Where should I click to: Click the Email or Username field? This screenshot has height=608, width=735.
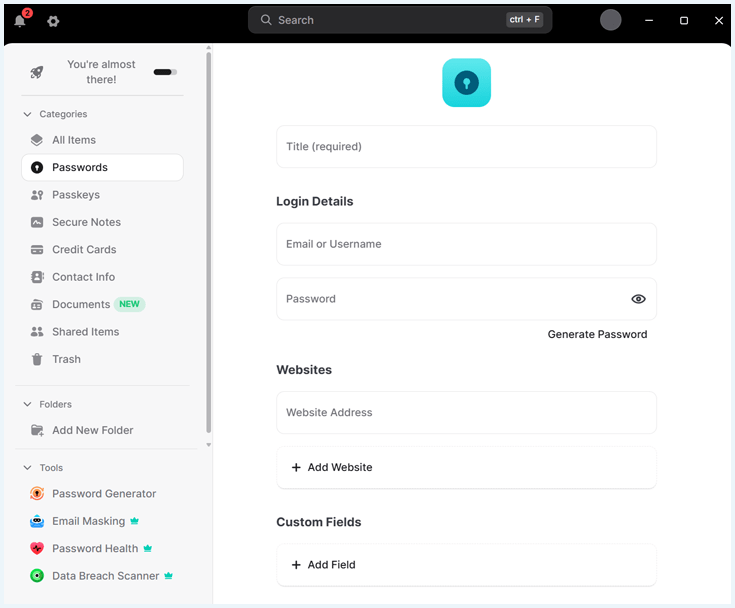click(x=466, y=244)
